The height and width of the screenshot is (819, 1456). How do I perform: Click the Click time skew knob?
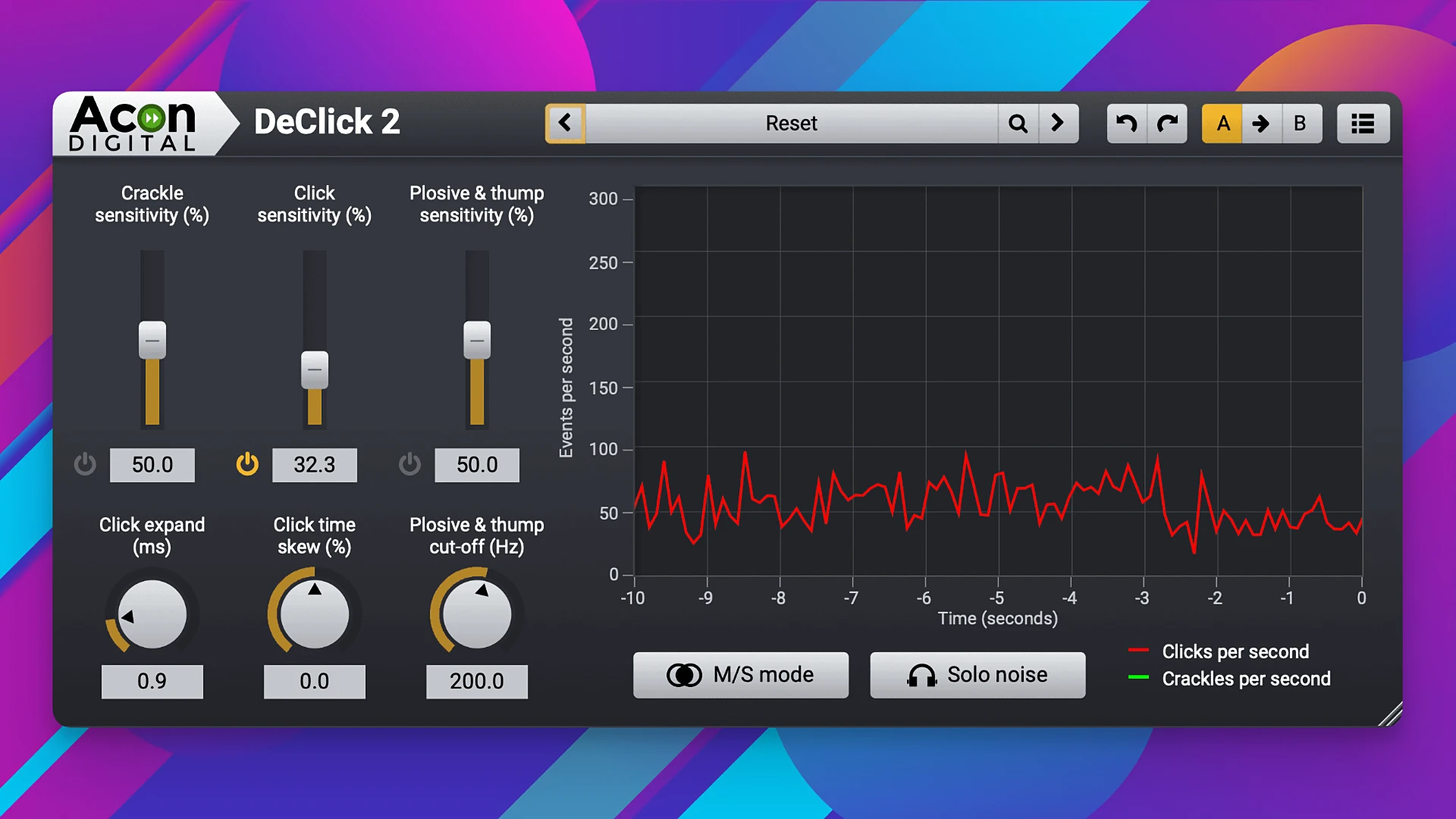pyautogui.click(x=315, y=614)
